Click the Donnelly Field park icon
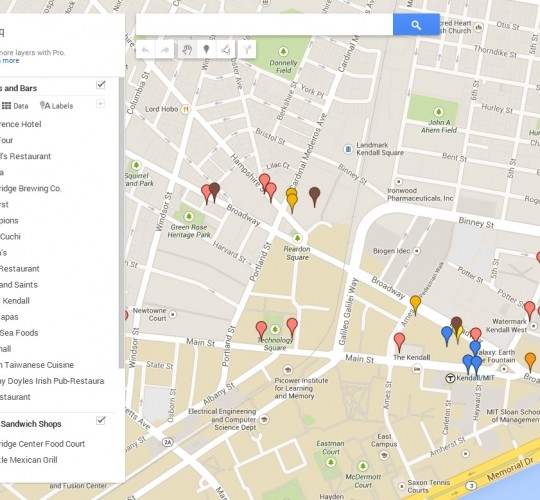540x500 pixels. pos(283,52)
